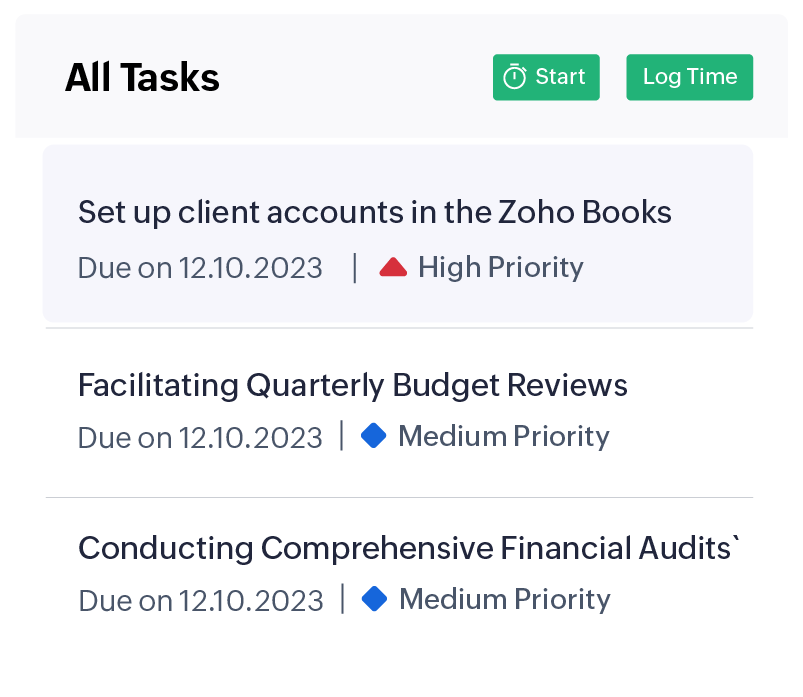Click due date under Comprehensive Financial Audits
The width and height of the screenshot is (803, 697).
click(x=200, y=600)
